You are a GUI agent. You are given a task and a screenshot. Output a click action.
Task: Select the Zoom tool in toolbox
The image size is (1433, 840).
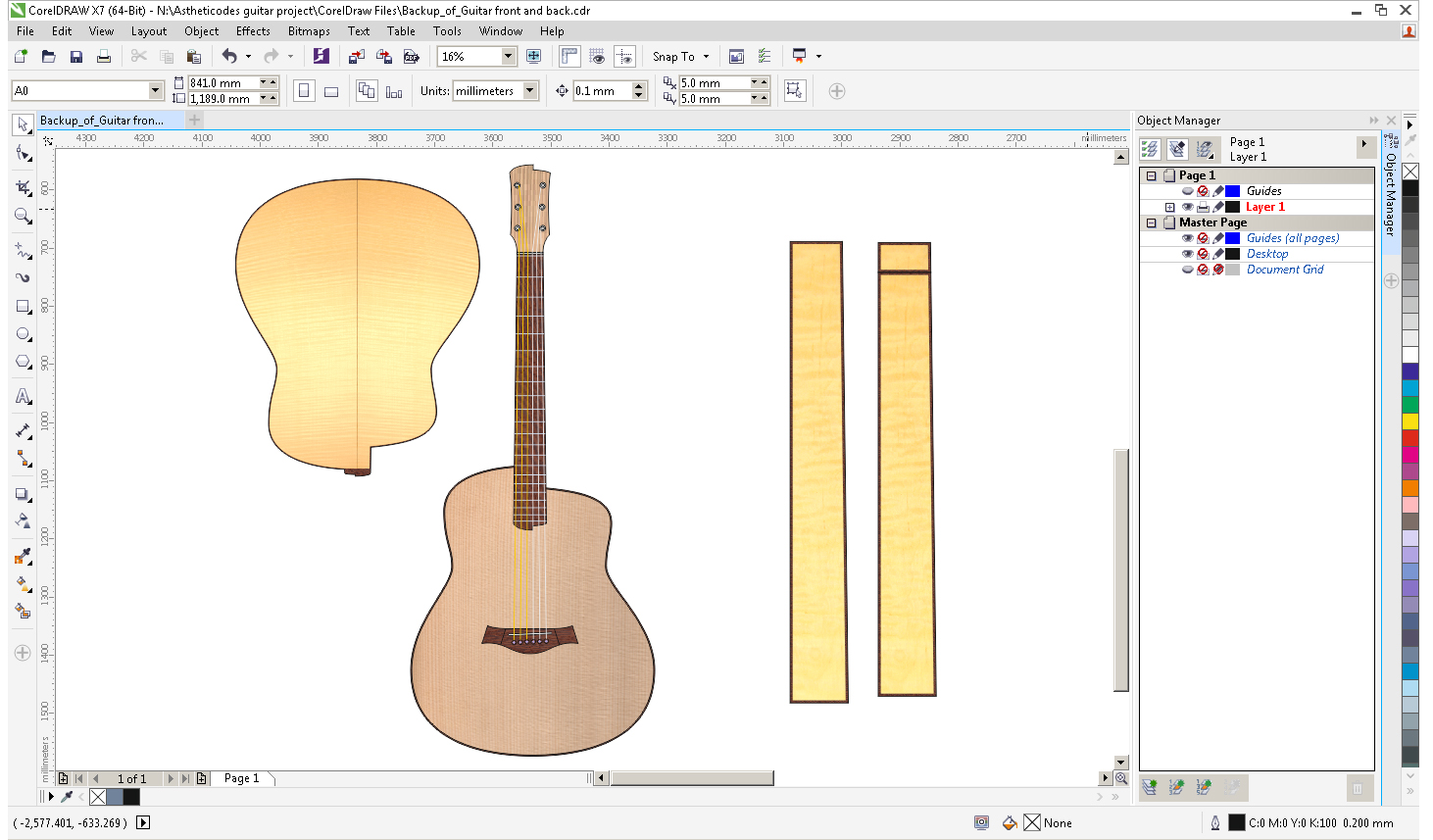tap(23, 216)
